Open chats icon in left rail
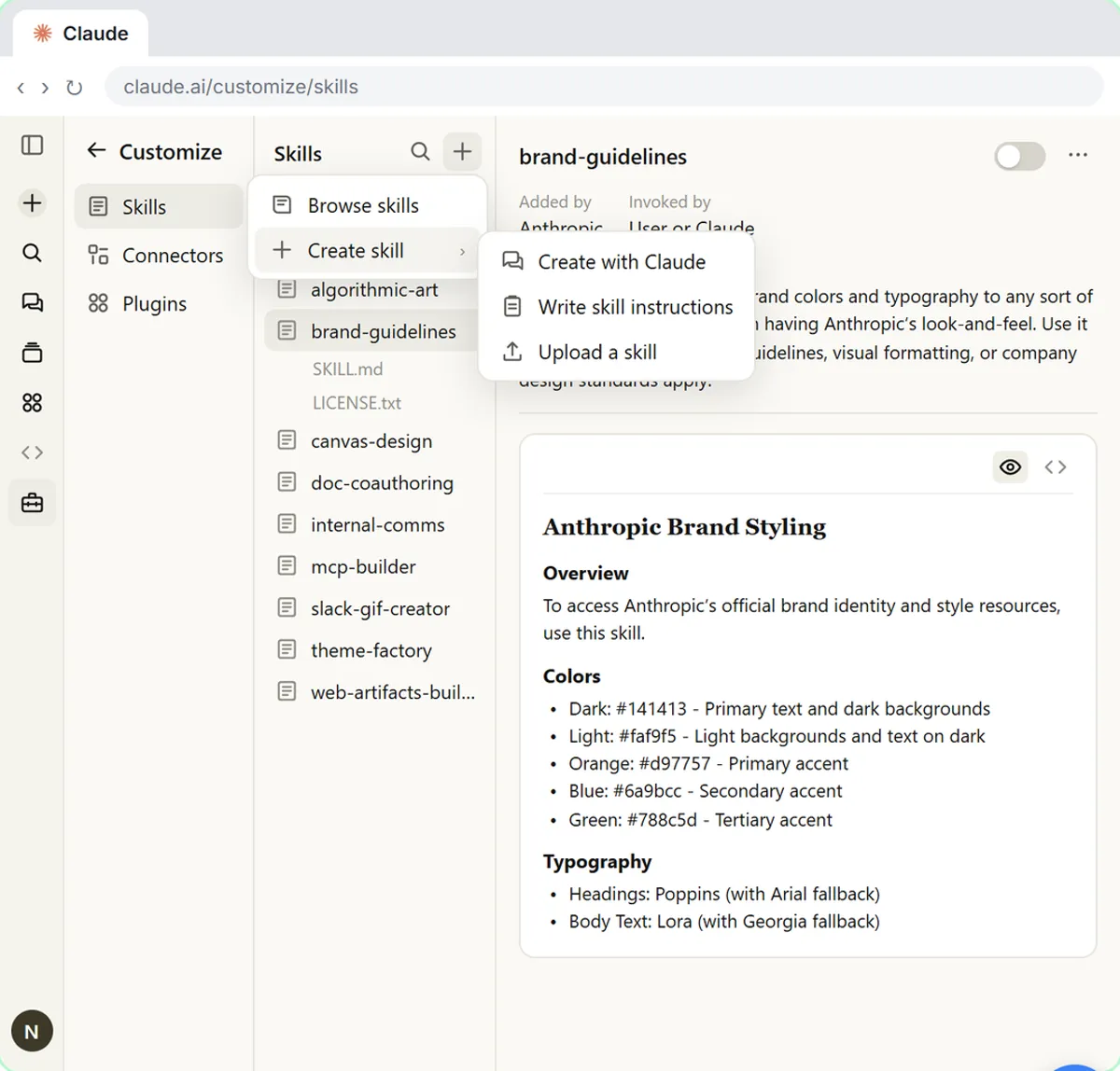Viewport: 1120px width, 1071px height. [32, 302]
